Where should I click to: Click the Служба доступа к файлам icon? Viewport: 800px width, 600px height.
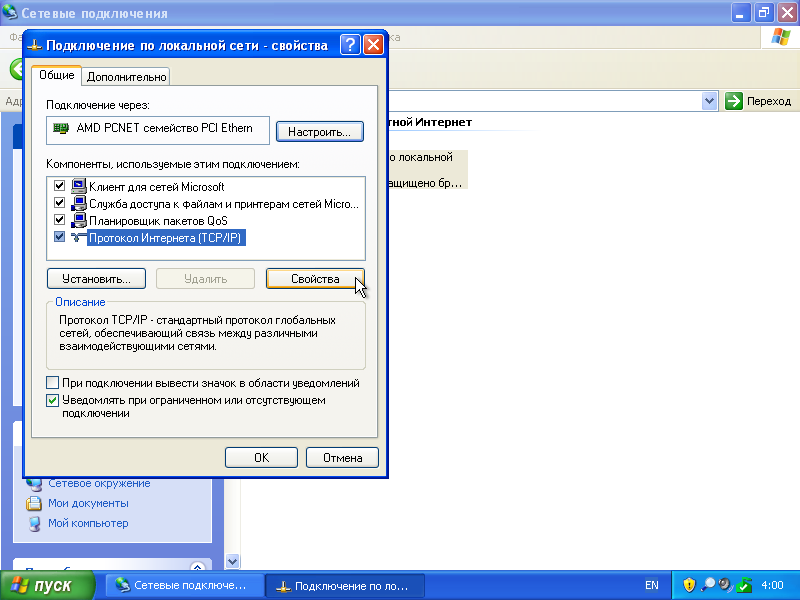pyautogui.click(x=79, y=204)
